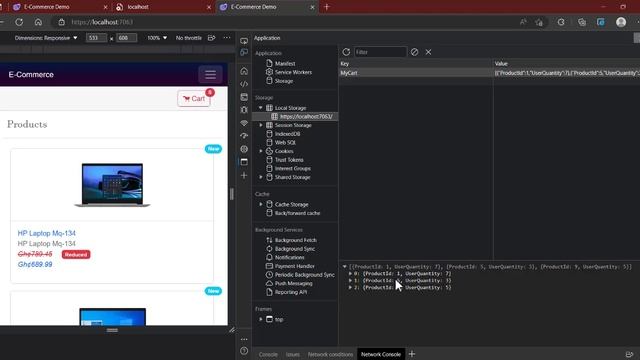Open the Network wifi icon tool
The image size is (640, 360).
[244, 123]
